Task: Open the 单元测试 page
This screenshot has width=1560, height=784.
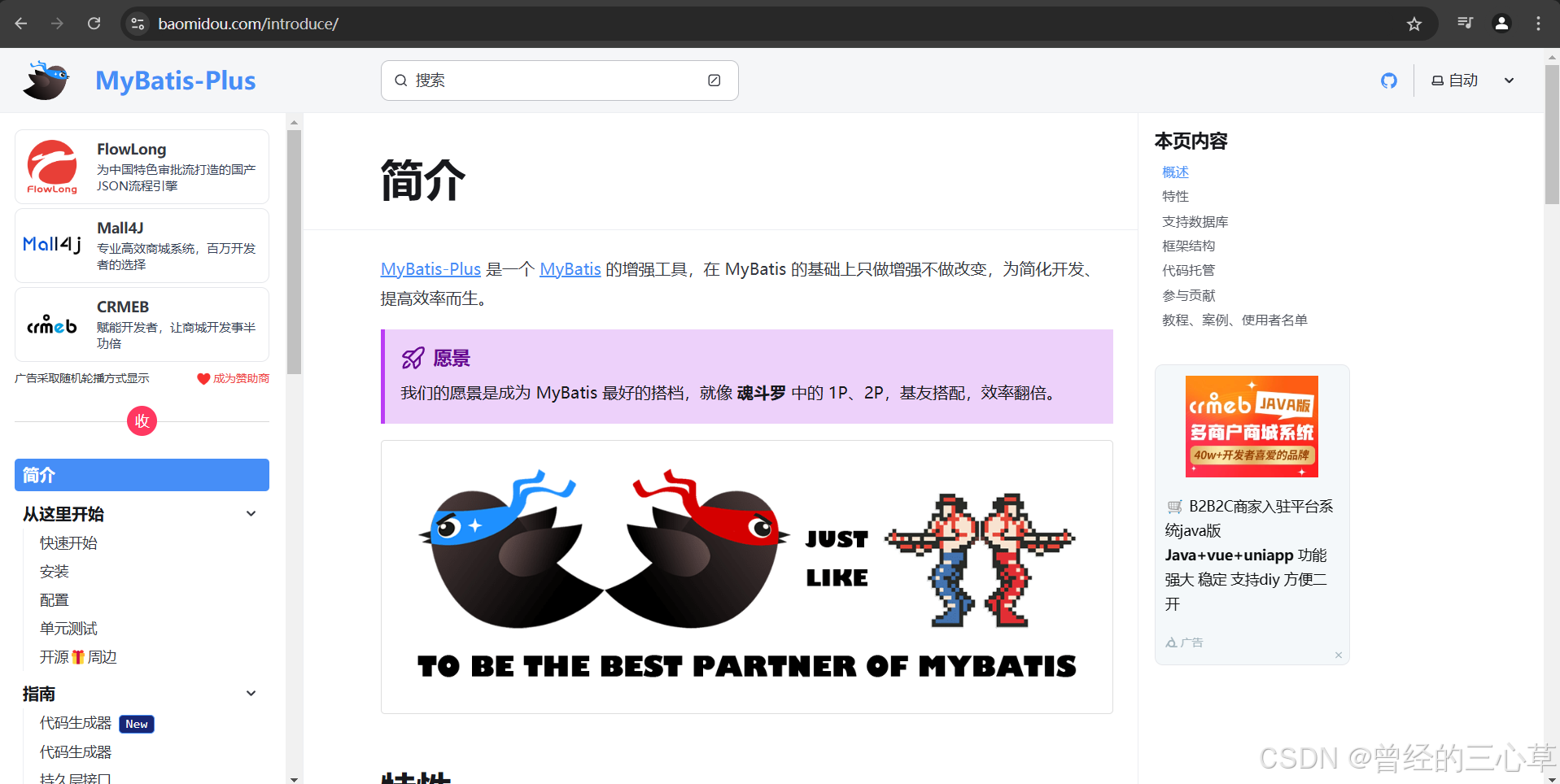Action: 68,629
